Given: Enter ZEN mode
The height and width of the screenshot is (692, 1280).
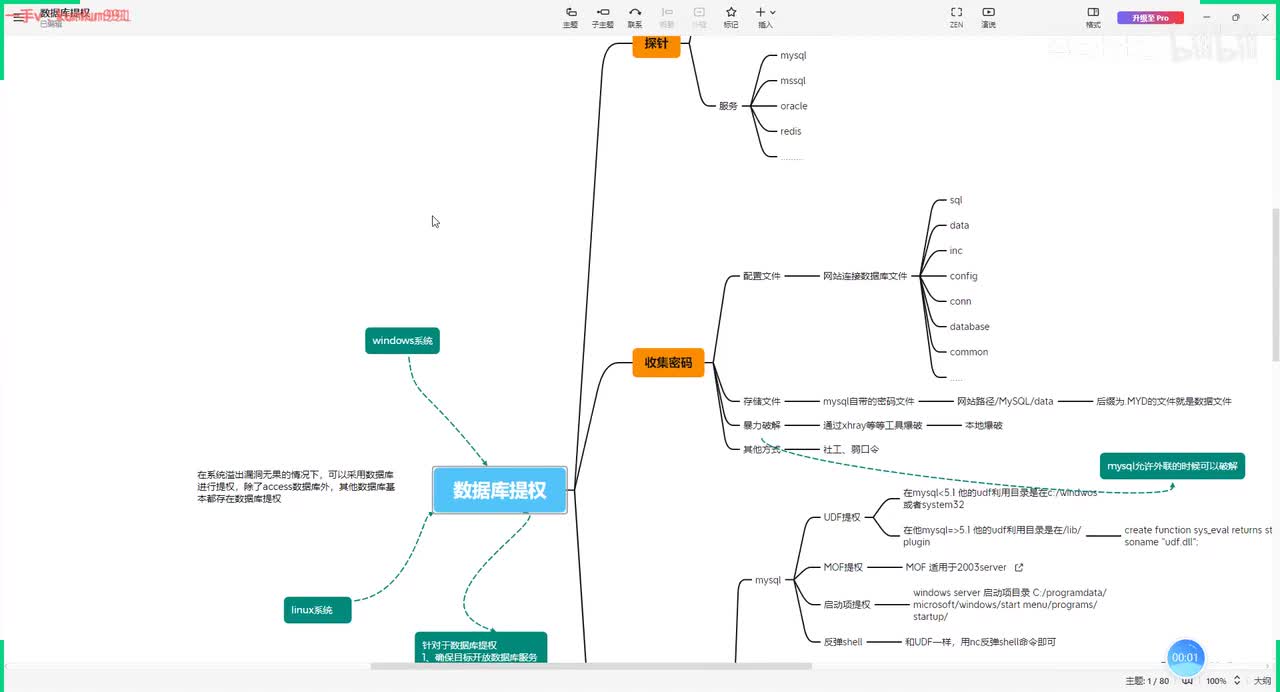Looking at the screenshot, I should click(x=956, y=17).
